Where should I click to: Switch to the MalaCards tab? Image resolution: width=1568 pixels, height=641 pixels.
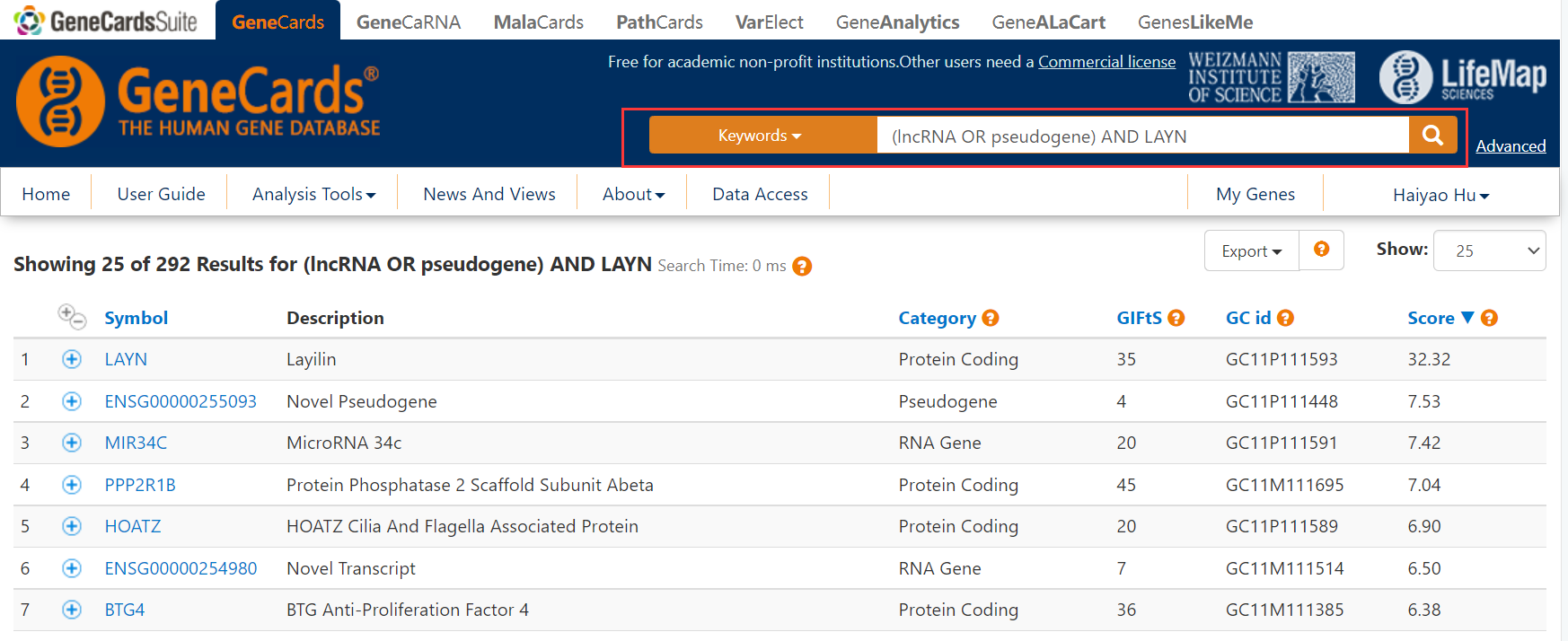pyautogui.click(x=538, y=22)
